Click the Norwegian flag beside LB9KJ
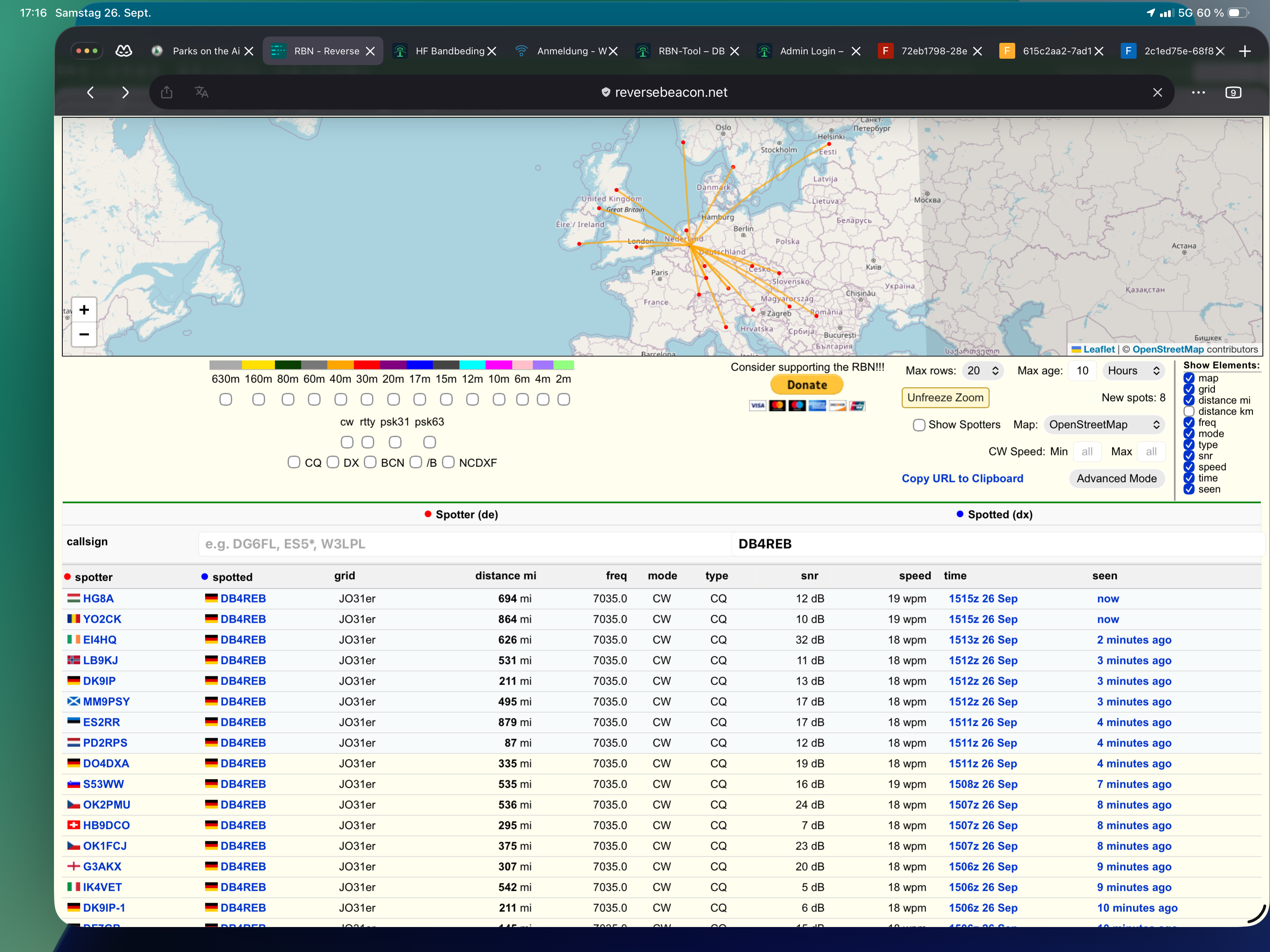Screen dimensions: 1270x952 coord(73,660)
